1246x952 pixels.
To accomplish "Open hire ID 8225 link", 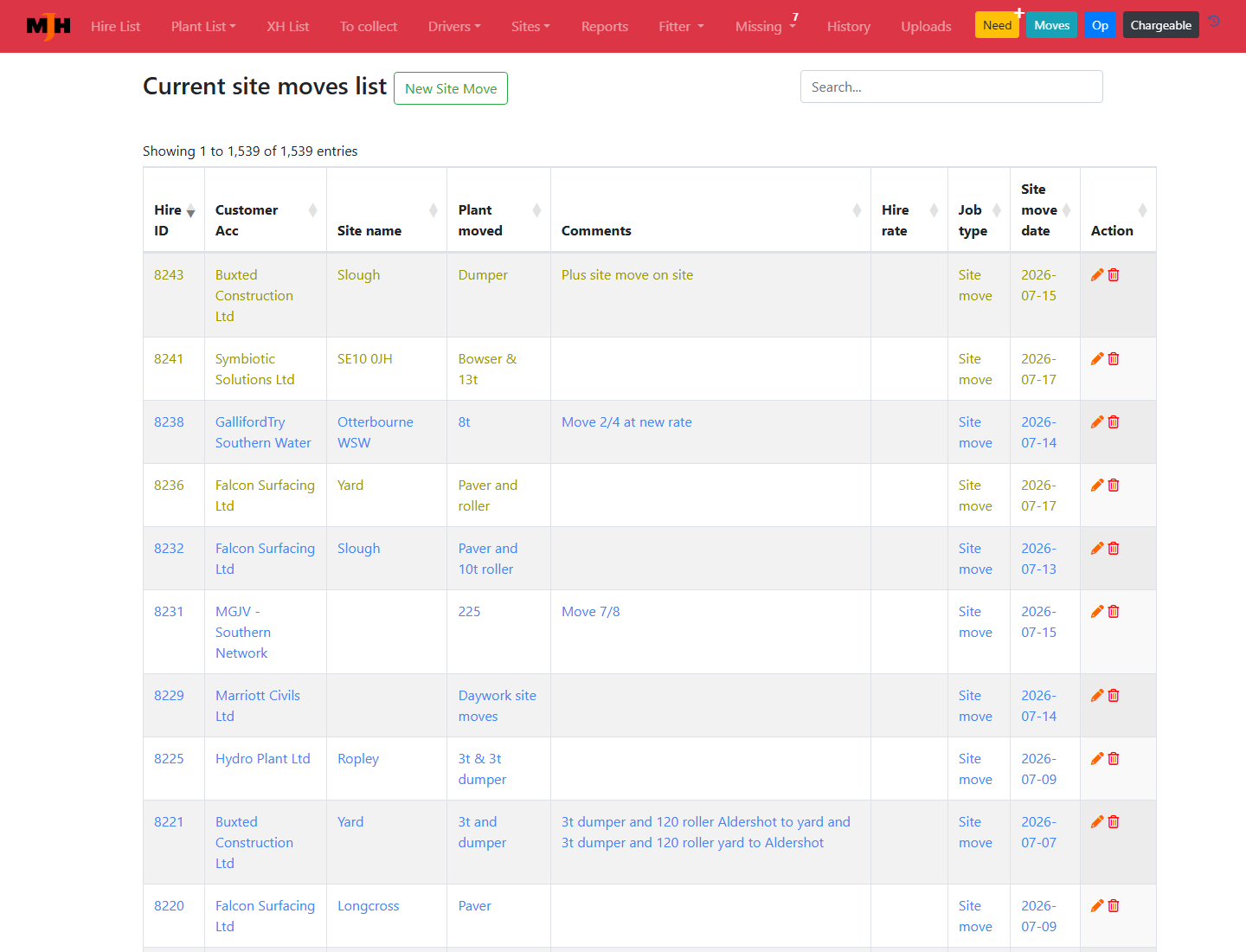I will click(169, 758).
